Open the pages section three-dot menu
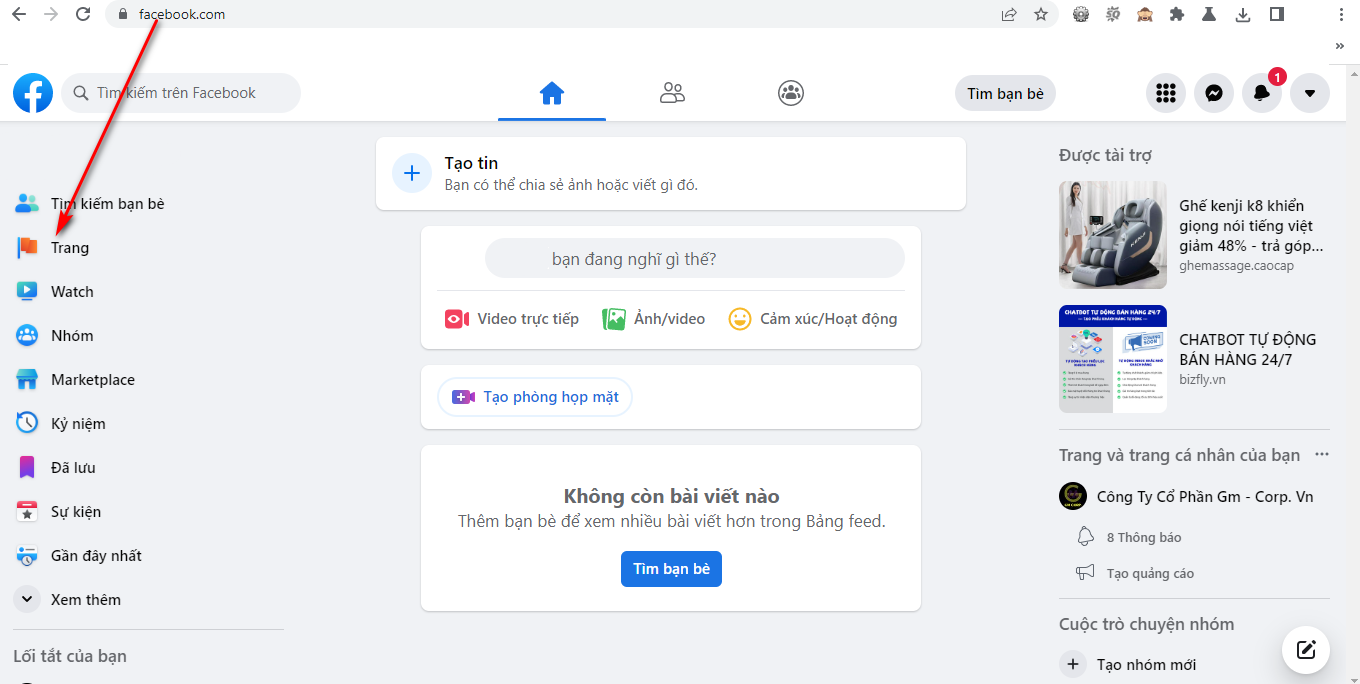 (1322, 455)
